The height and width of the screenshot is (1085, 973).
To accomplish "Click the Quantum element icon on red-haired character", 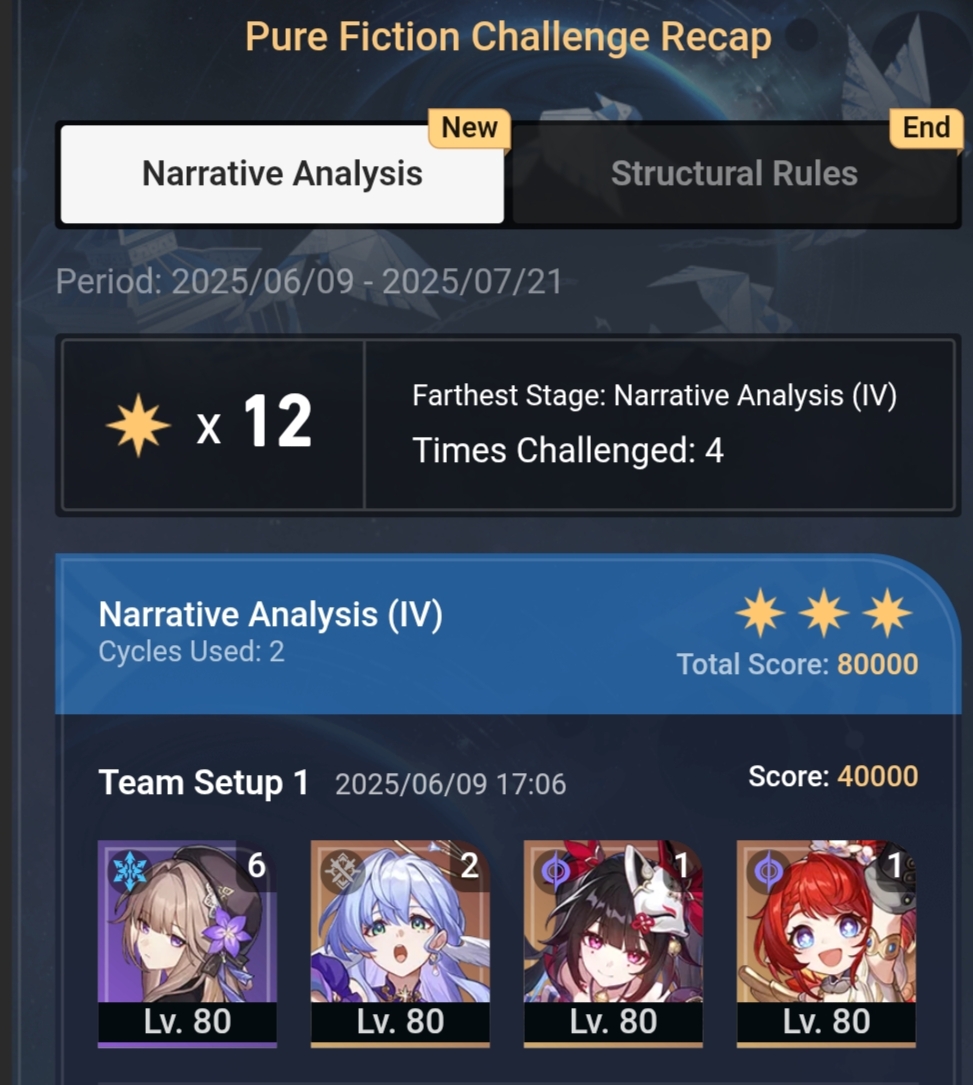I will click(x=768, y=871).
